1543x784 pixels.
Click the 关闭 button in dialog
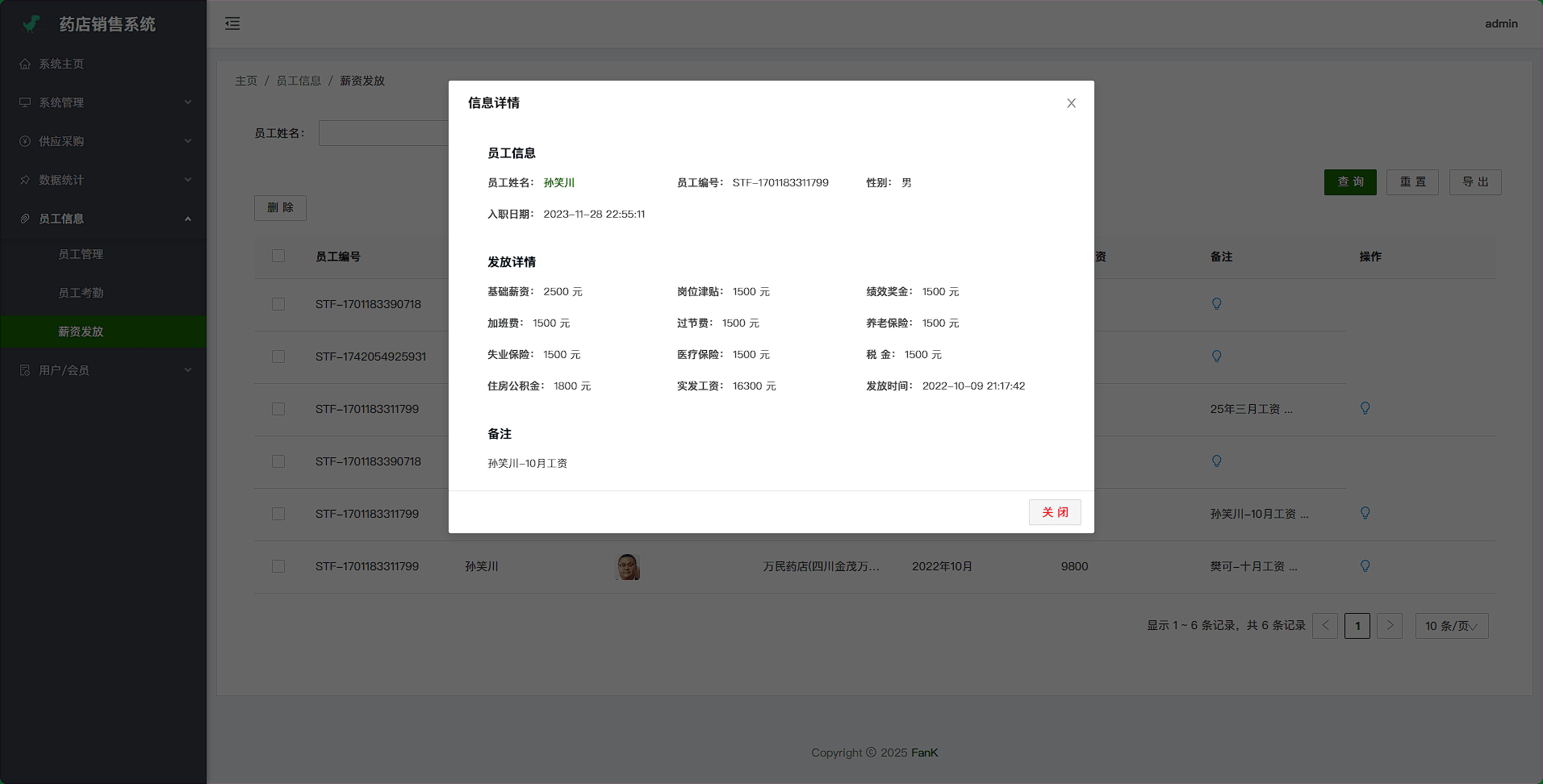pos(1054,512)
